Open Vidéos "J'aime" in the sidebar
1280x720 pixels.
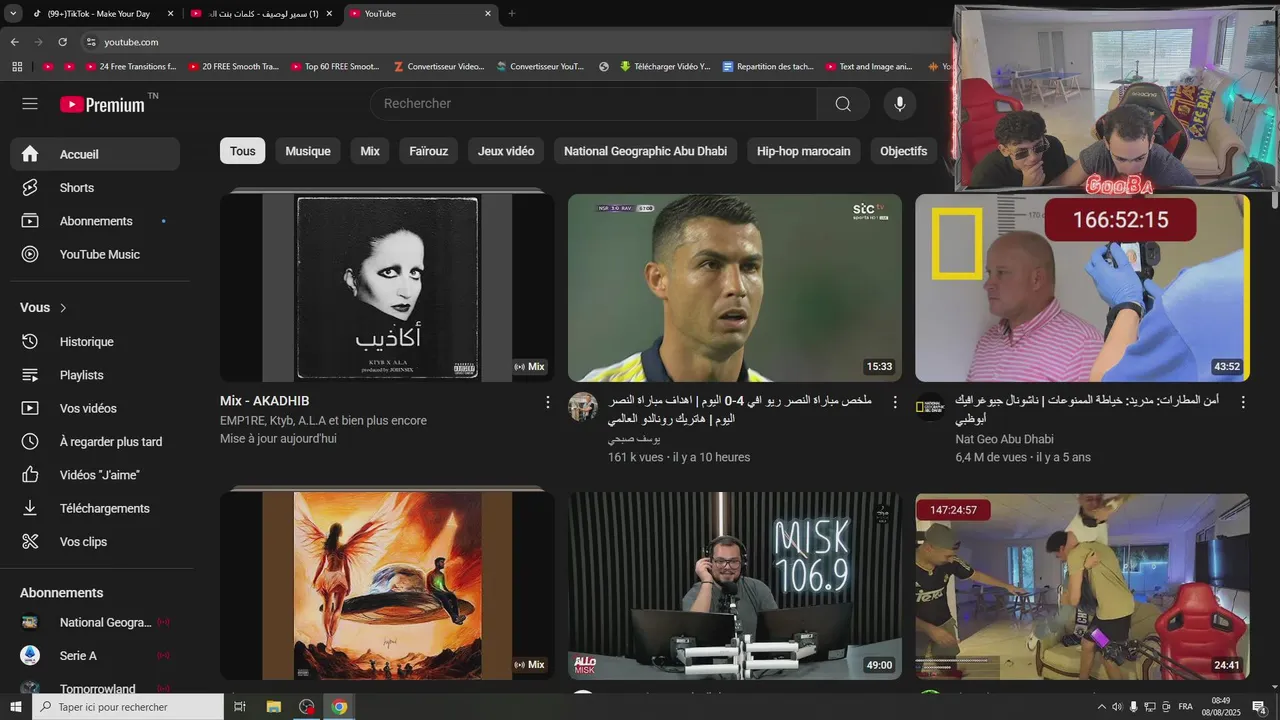point(95,475)
